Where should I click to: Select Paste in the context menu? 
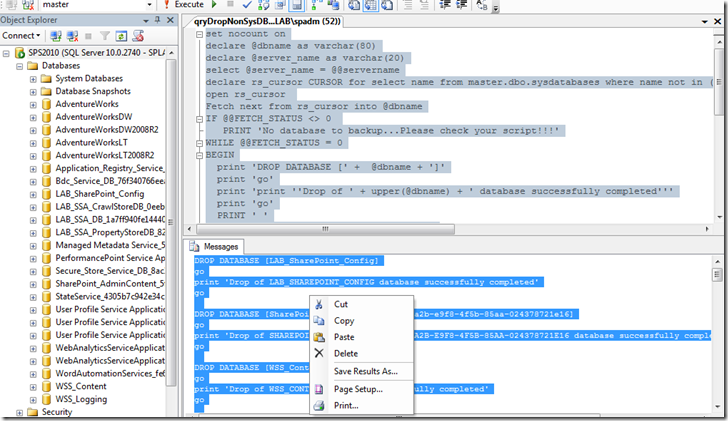pyautogui.click(x=344, y=337)
